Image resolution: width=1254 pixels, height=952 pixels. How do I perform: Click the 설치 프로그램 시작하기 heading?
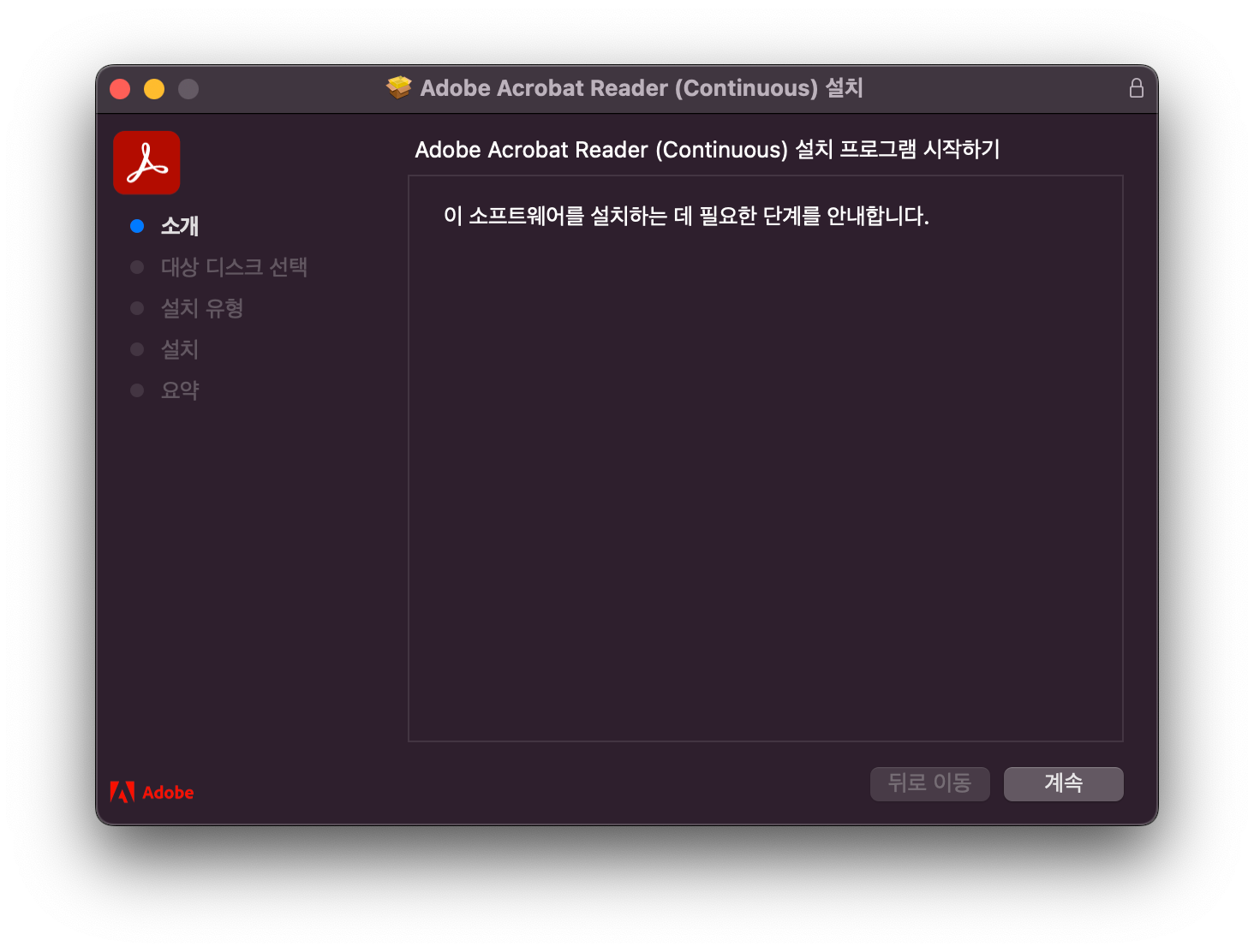click(x=708, y=149)
